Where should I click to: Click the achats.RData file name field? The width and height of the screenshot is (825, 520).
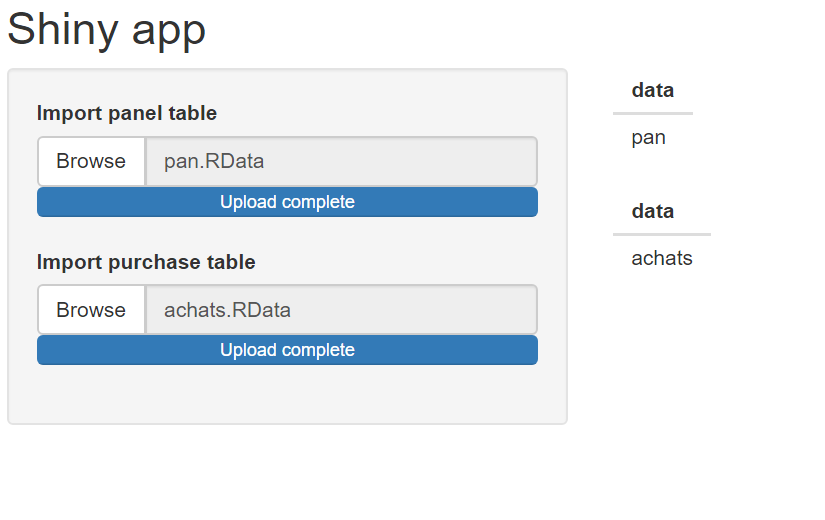341,310
